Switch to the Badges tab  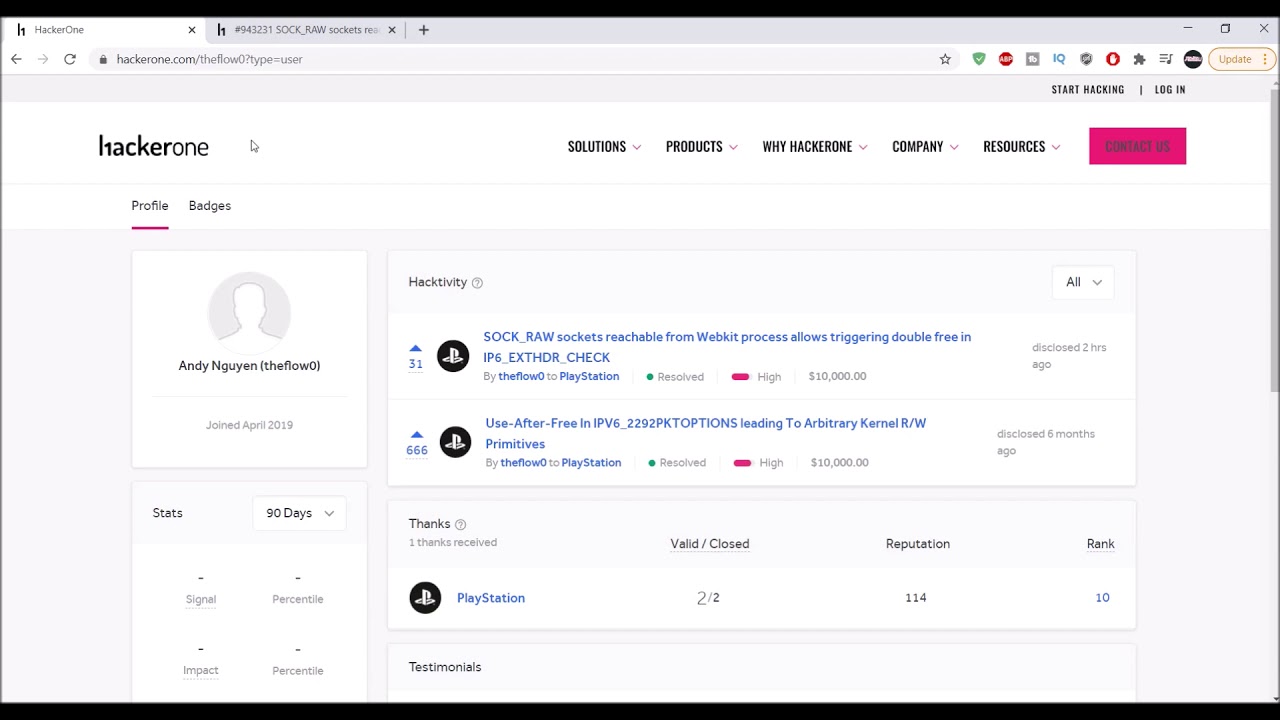click(x=210, y=206)
